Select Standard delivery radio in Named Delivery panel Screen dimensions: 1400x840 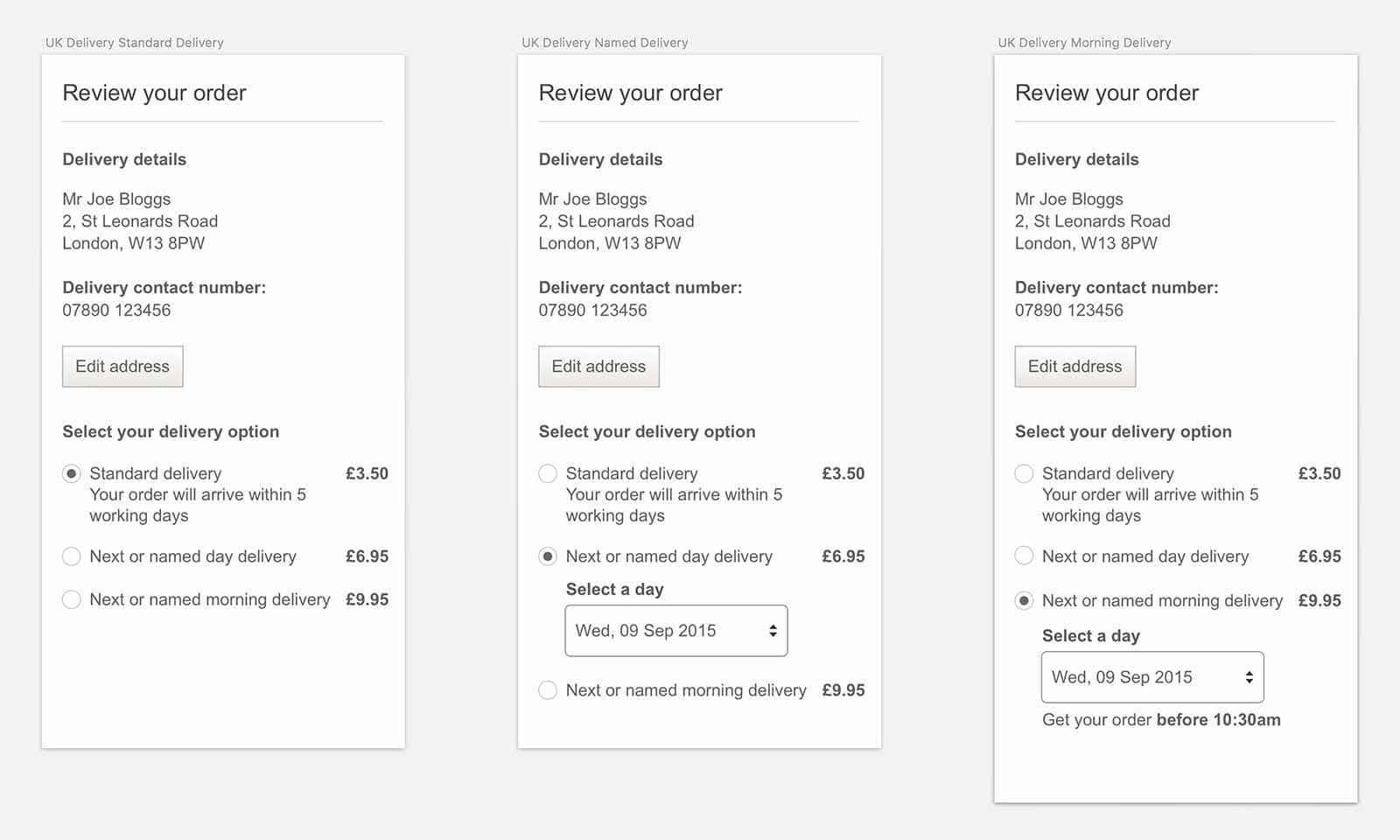pos(548,473)
